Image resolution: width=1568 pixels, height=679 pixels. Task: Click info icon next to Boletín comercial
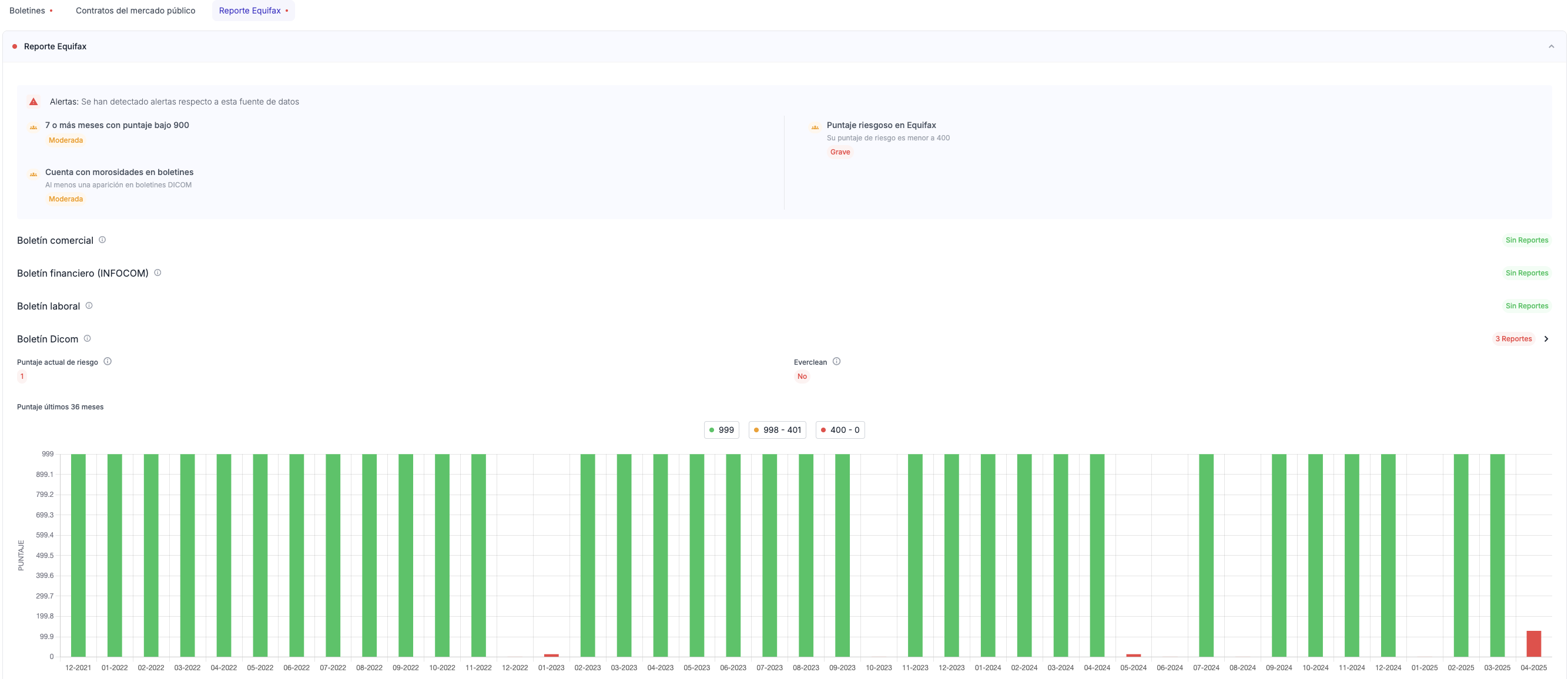coord(102,240)
